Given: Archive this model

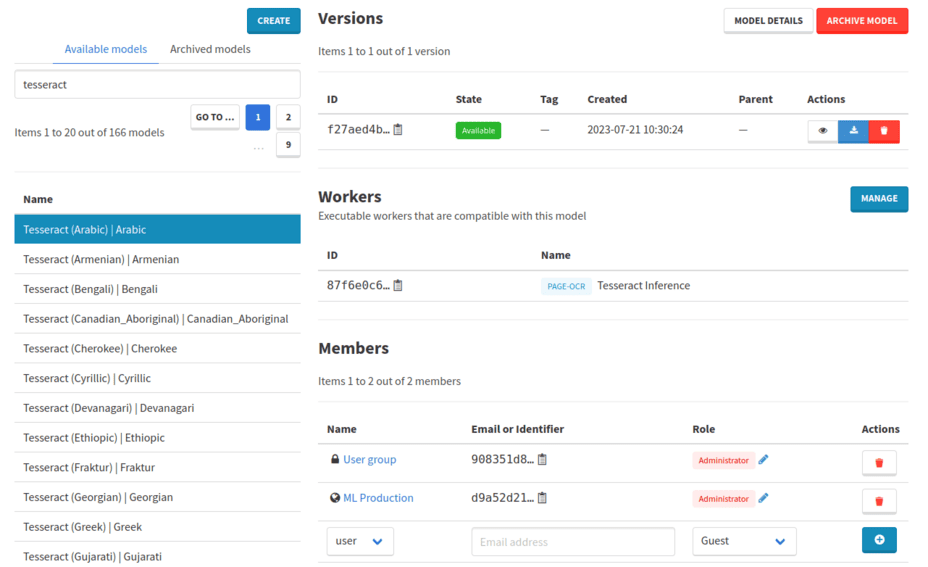Looking at the screenshot, I should pyautogui.click(x=862, y=21).
